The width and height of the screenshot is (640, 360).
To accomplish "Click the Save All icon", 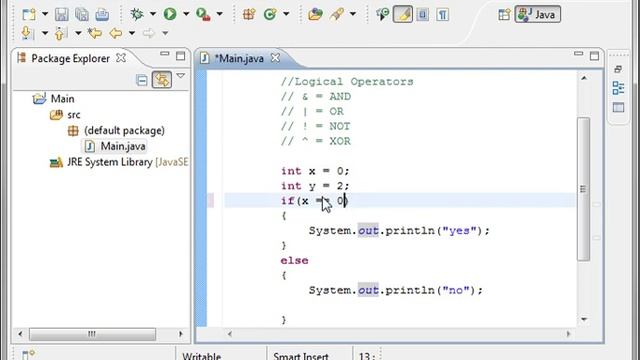I will (82, 15).
